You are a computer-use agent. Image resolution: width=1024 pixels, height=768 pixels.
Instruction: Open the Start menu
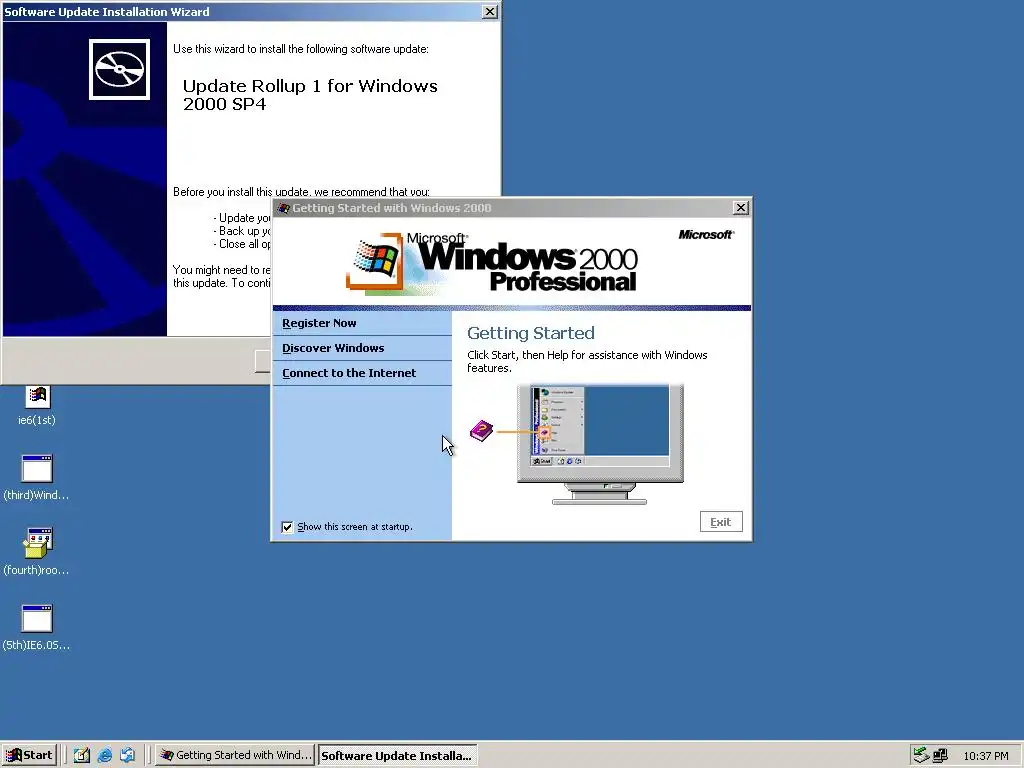(29, 756)
